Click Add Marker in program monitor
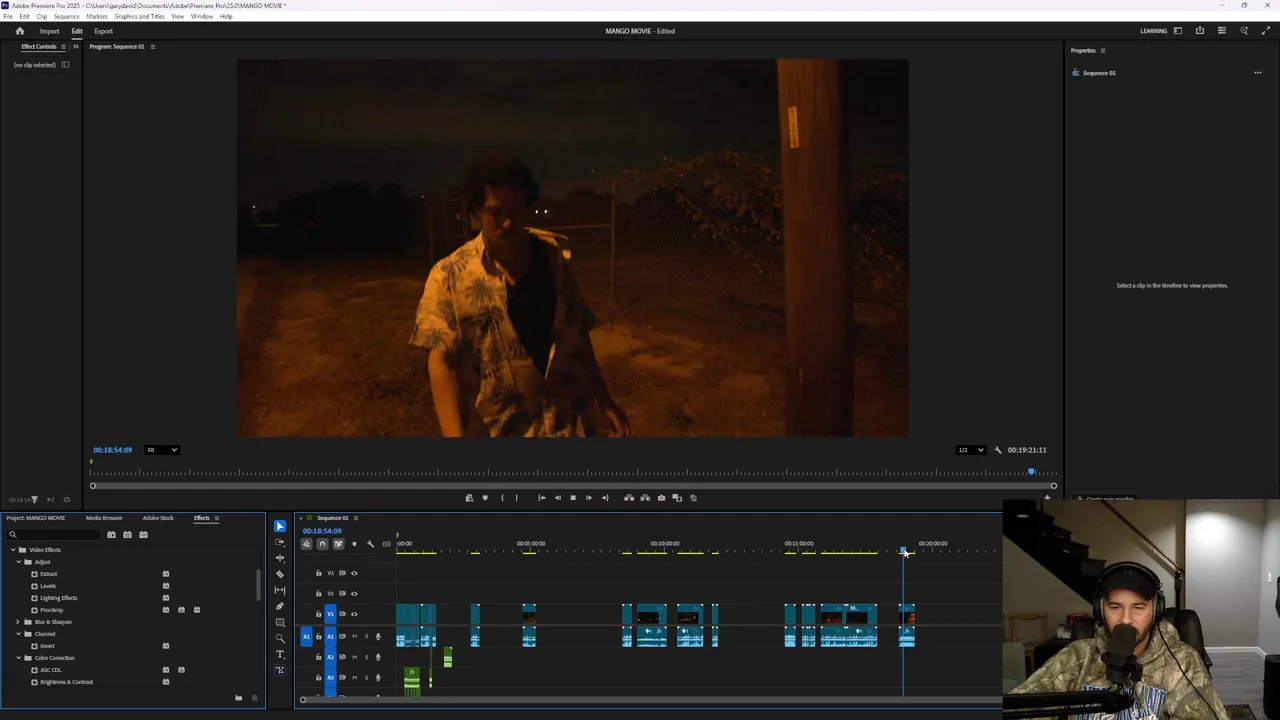 tap(485, 498)
